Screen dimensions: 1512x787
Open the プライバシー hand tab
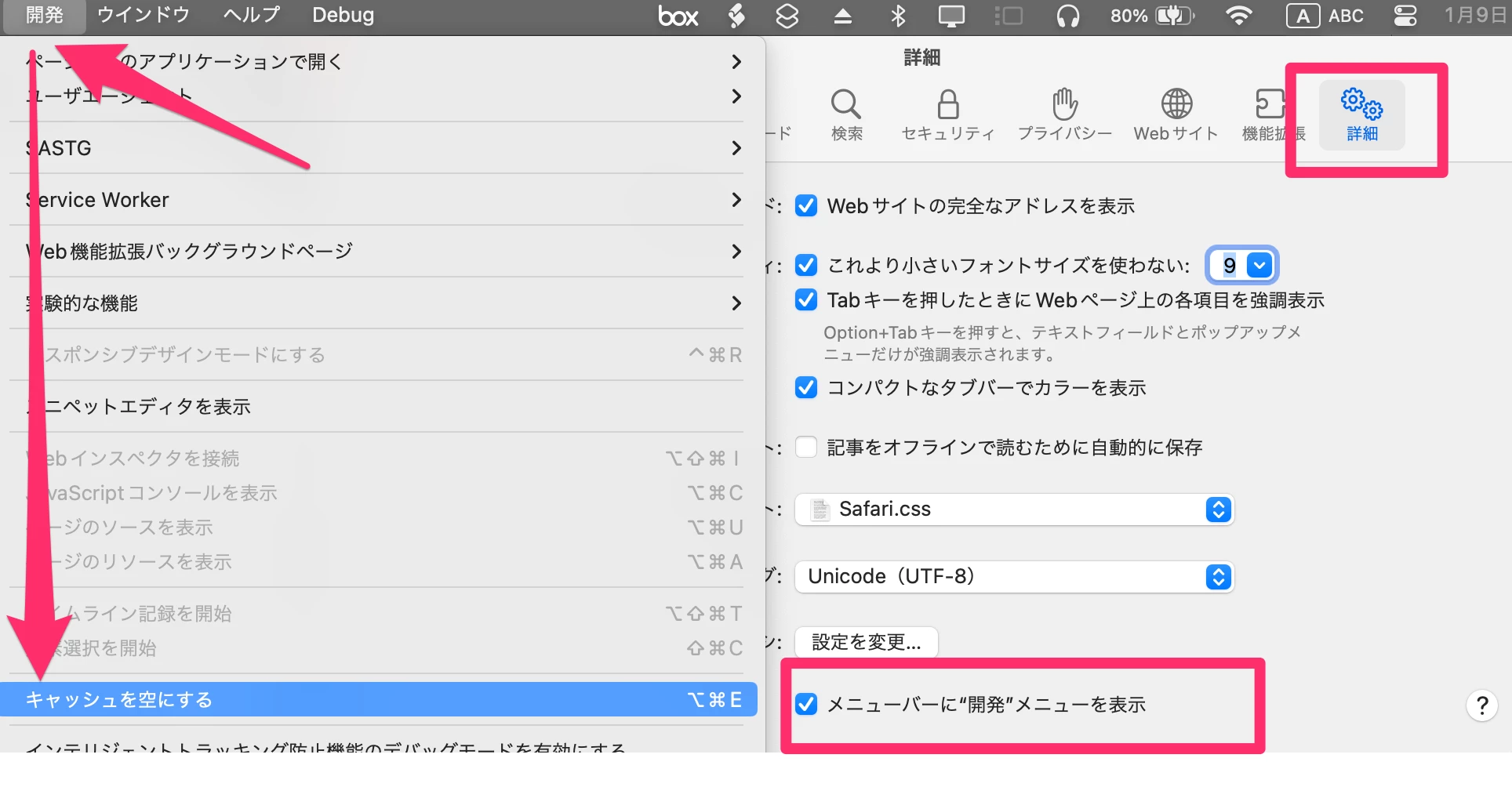(1064, 115)
